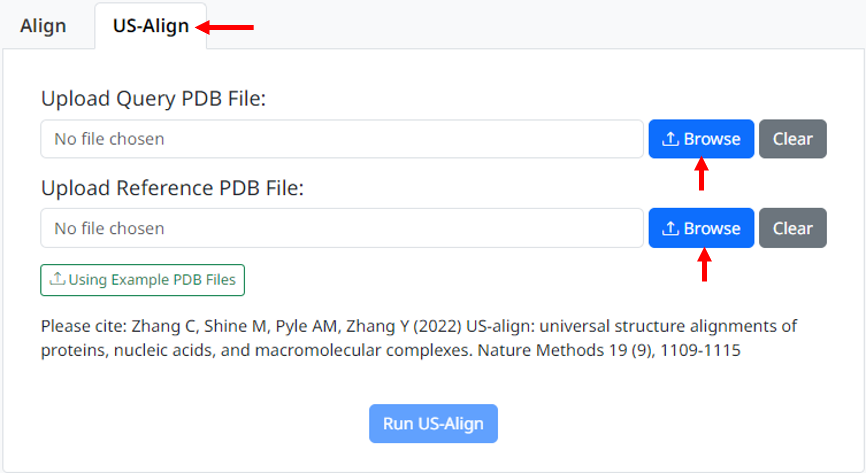Click the upload icon in Query Browse button
Viewport: 866px width, 473px height.
670,139
